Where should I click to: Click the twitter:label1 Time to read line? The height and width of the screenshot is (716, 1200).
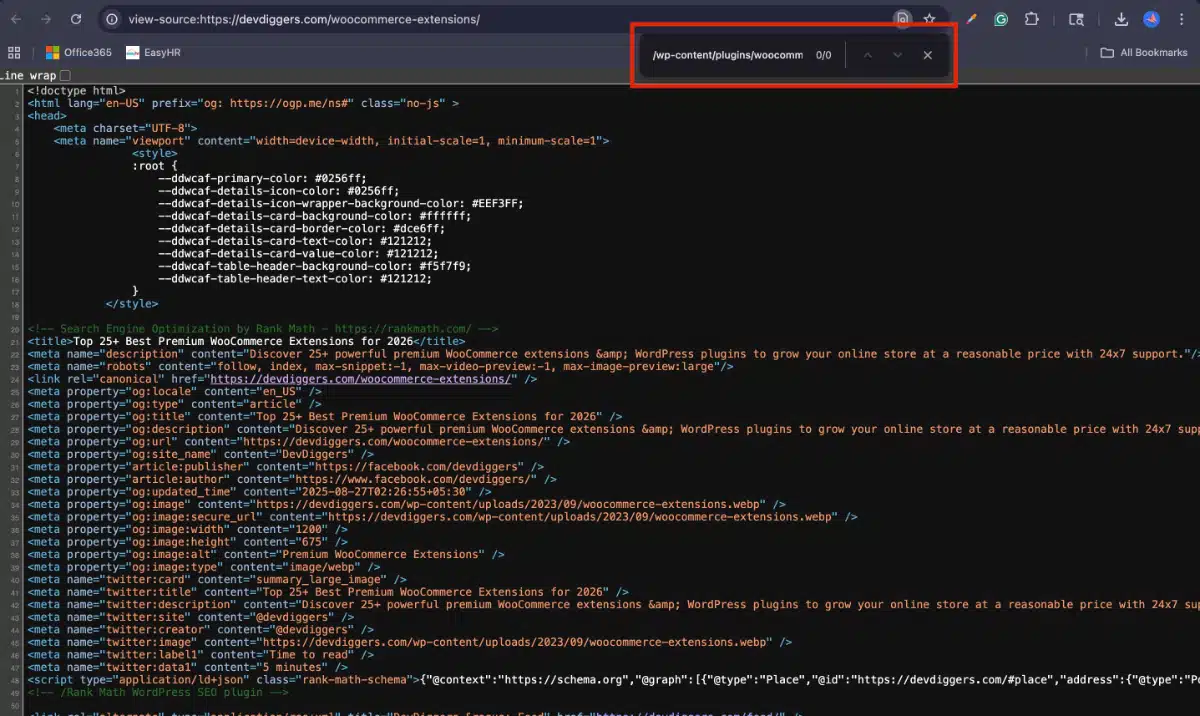(x=200, y=654)
